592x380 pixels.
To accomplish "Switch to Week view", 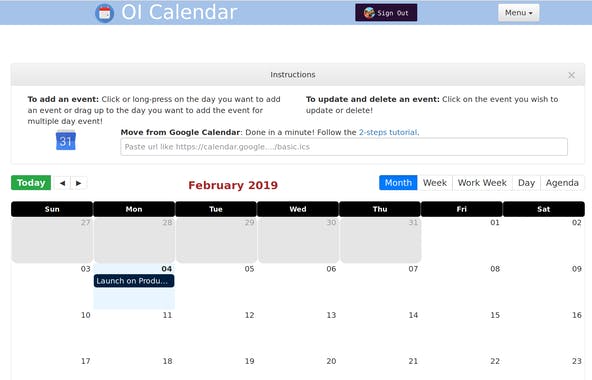I will (435, 183).
